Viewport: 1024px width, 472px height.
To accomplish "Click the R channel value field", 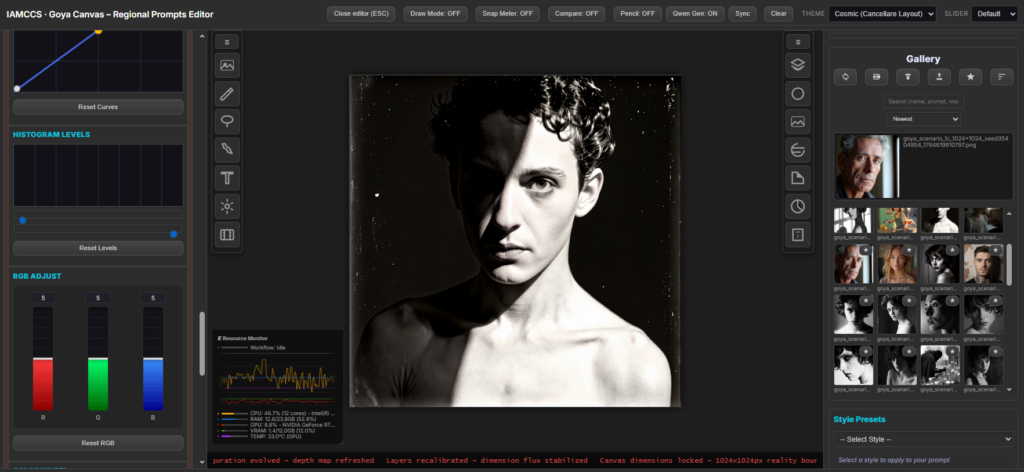I will (43, 298).
